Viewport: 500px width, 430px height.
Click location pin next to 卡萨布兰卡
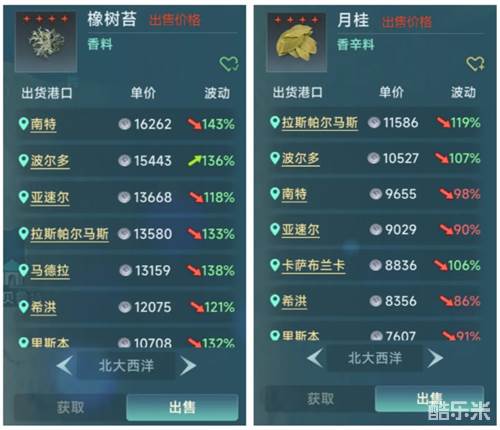tap(274, 265)
